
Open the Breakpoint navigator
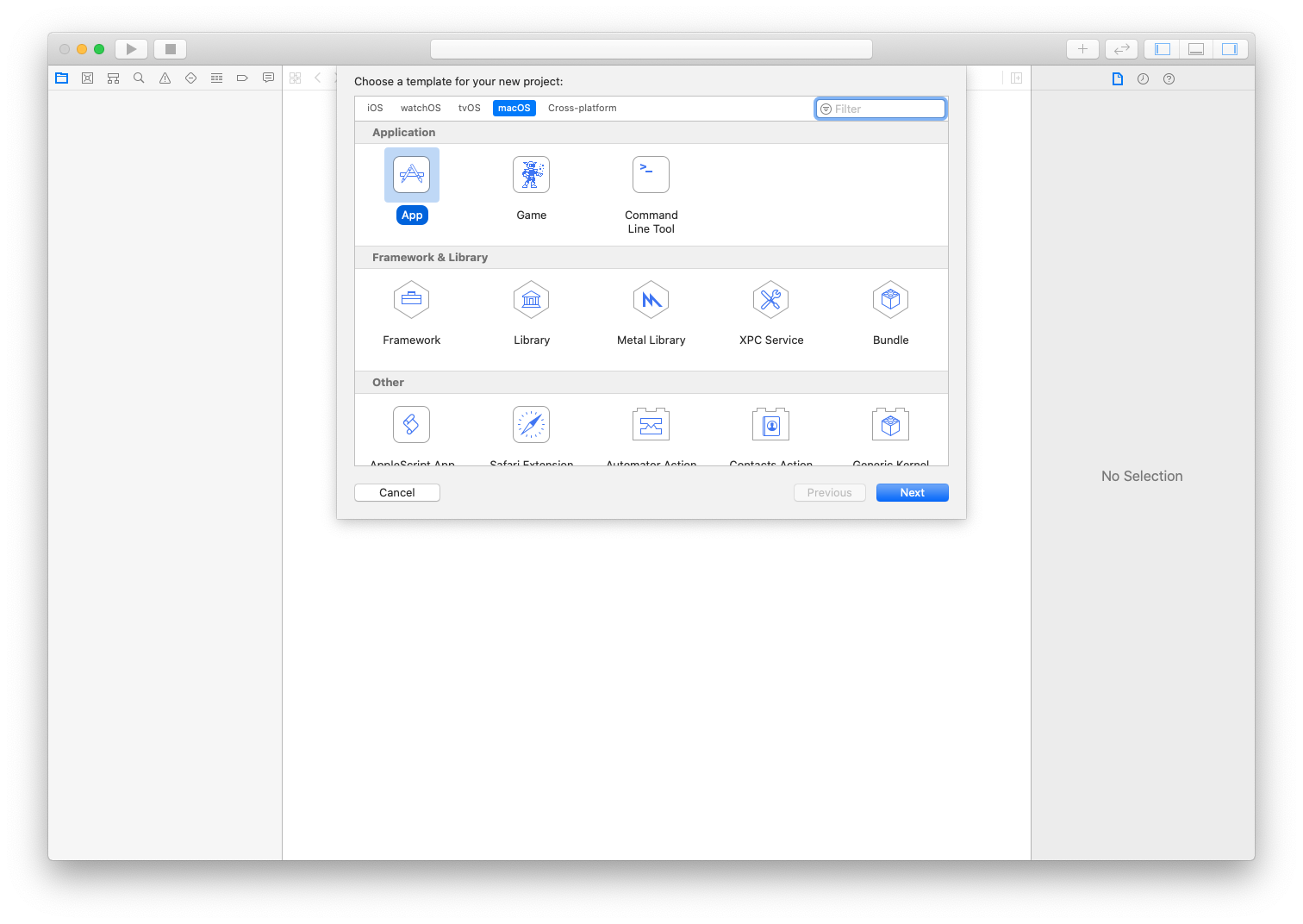[x=242, y=78]
